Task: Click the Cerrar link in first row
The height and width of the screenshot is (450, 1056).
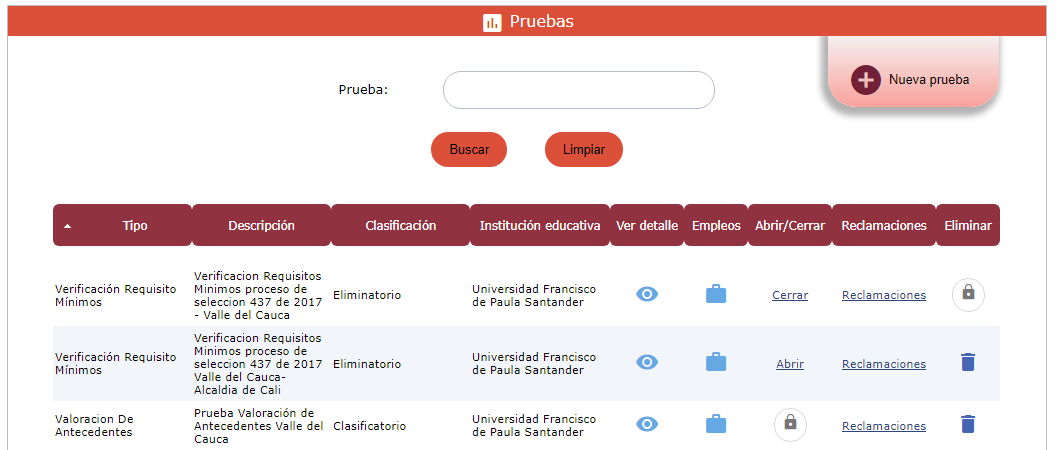Action: [x=790, y=295]
